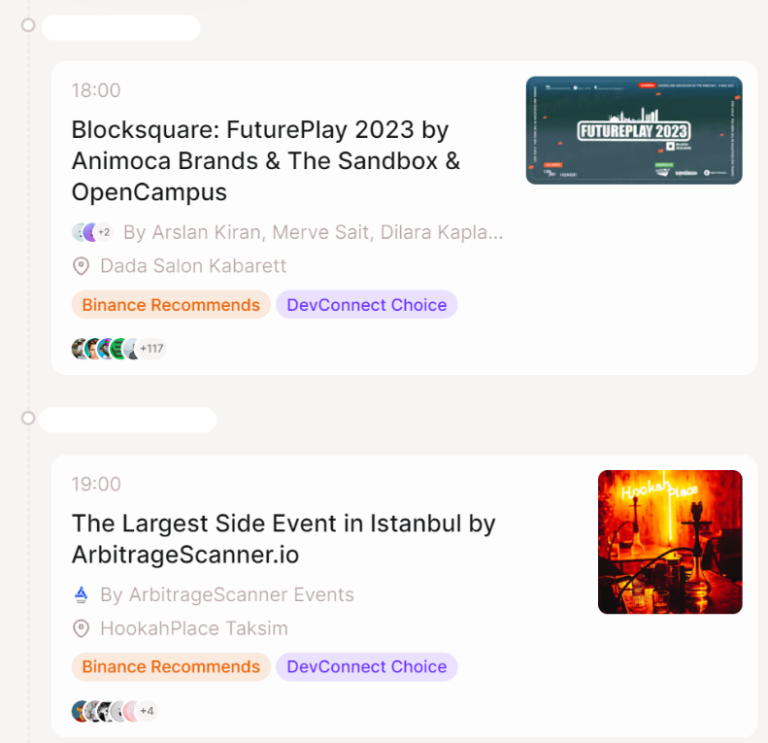Screen dimensions: 768x743
Task: Select DevConnect Choice tag on ArbitrageScanner event
Action: click(x=366, y=667)
